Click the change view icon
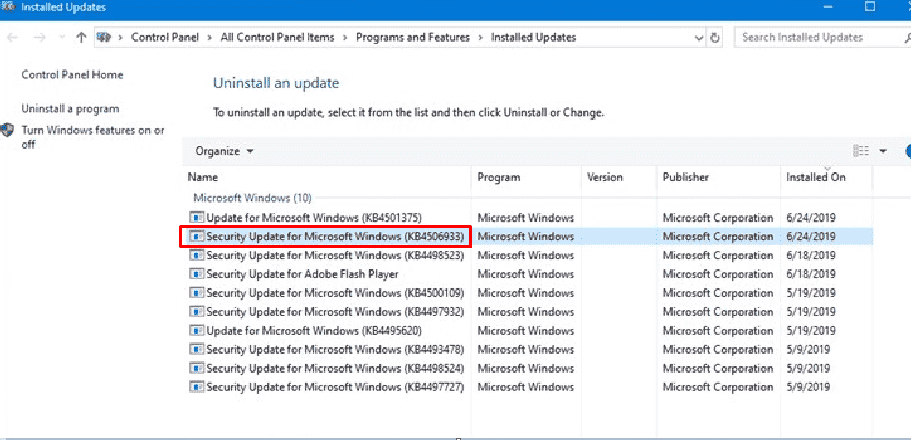The image size is (911, 440). 861,151
